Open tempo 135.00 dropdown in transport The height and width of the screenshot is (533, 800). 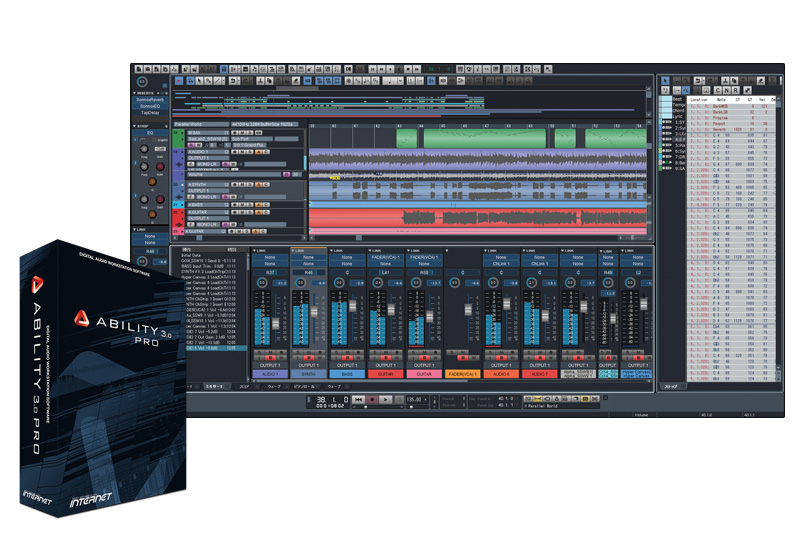click(426, 399)
